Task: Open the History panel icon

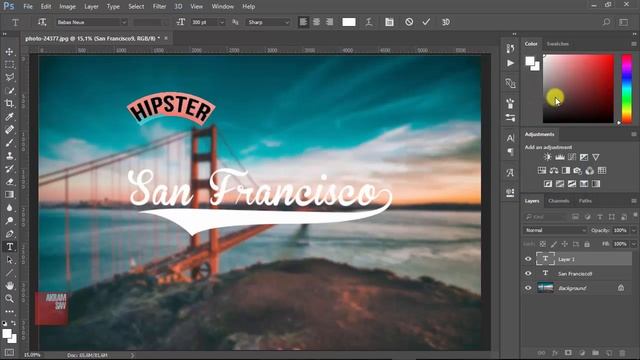Action: tap(510, 49)
